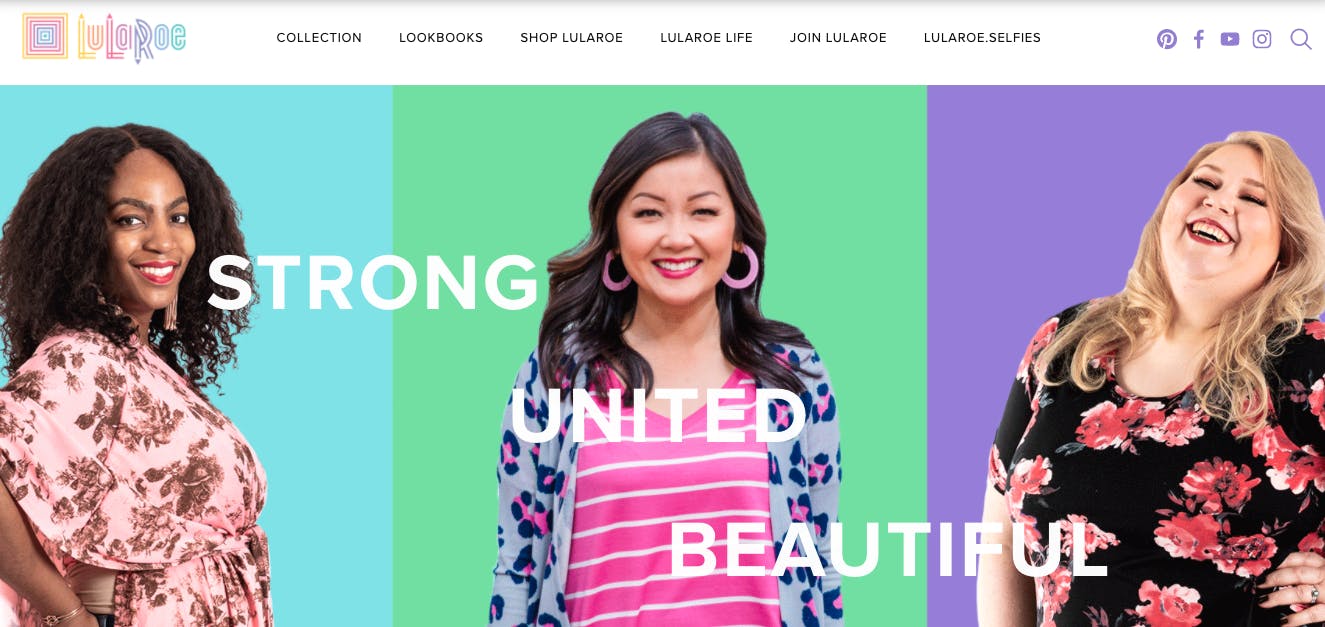1325x627 pixels.
Task: Click the Join LuLaRoe link
Action: click(x=838, y=38)
